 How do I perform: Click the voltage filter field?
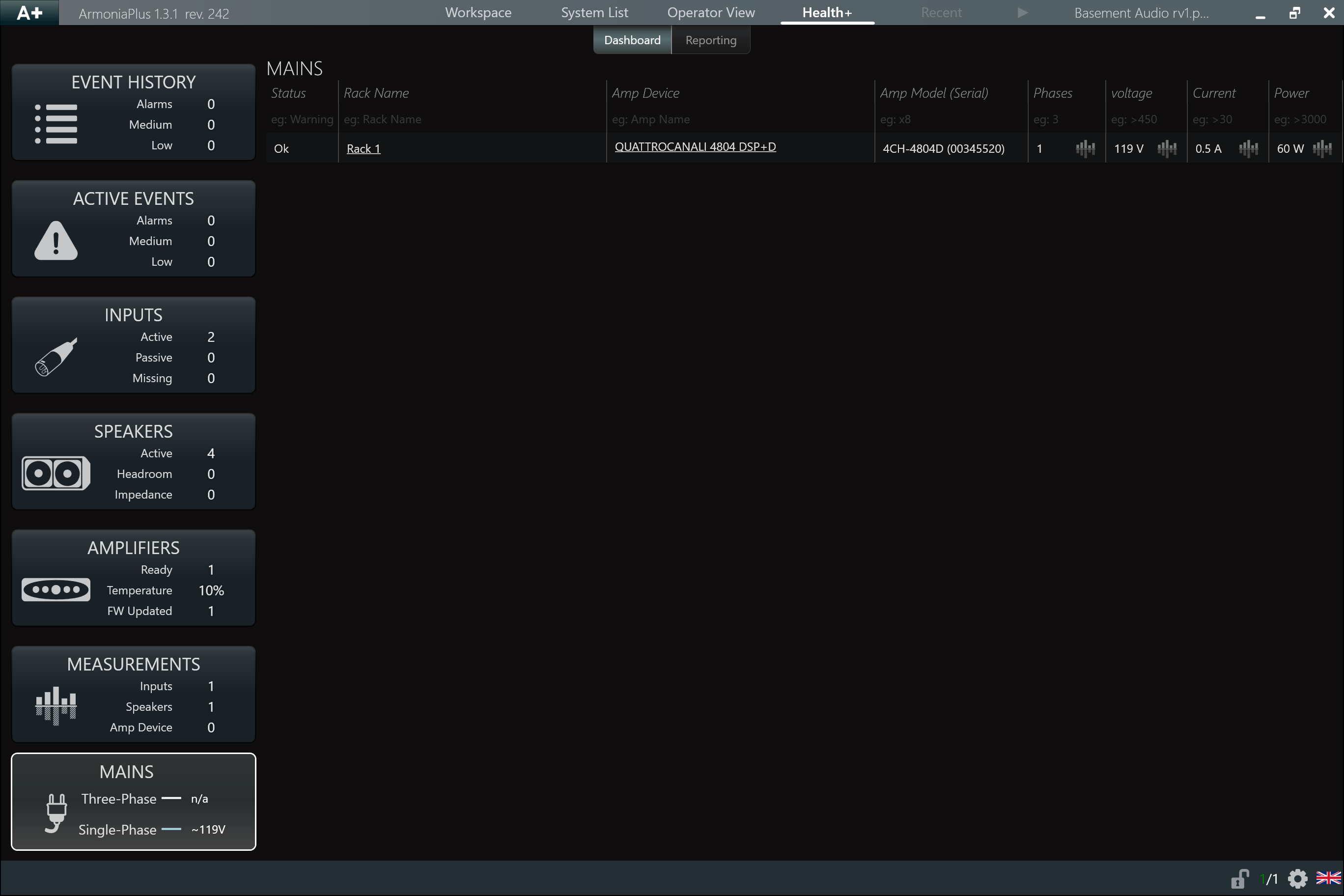click(1146, 119)
